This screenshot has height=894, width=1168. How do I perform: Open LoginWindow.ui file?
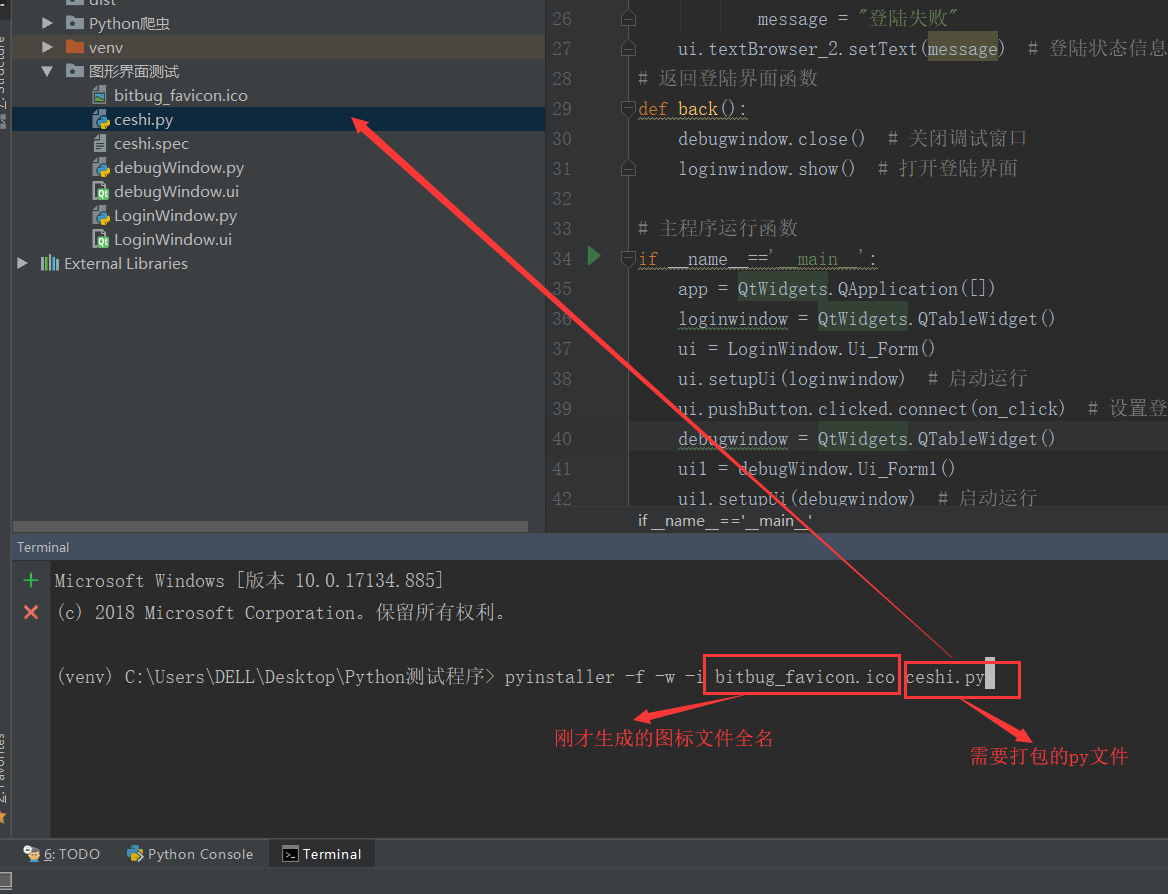173,239
